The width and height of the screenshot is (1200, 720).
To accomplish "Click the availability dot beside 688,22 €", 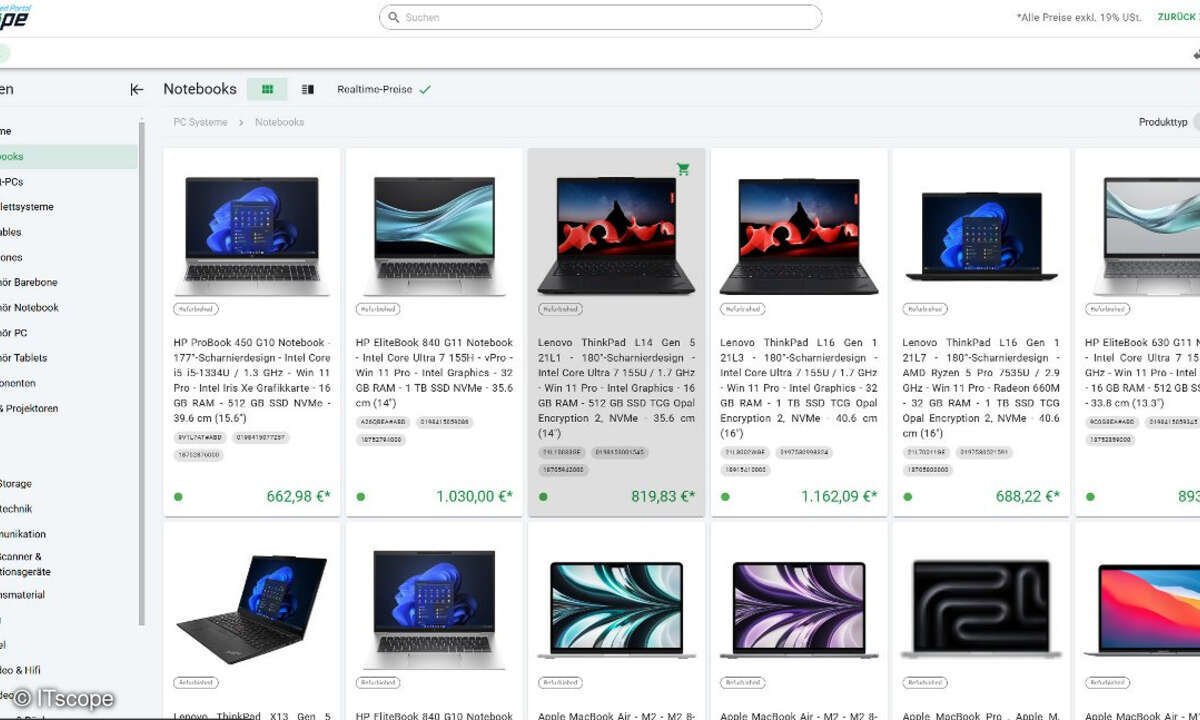I will pos(907,496).
